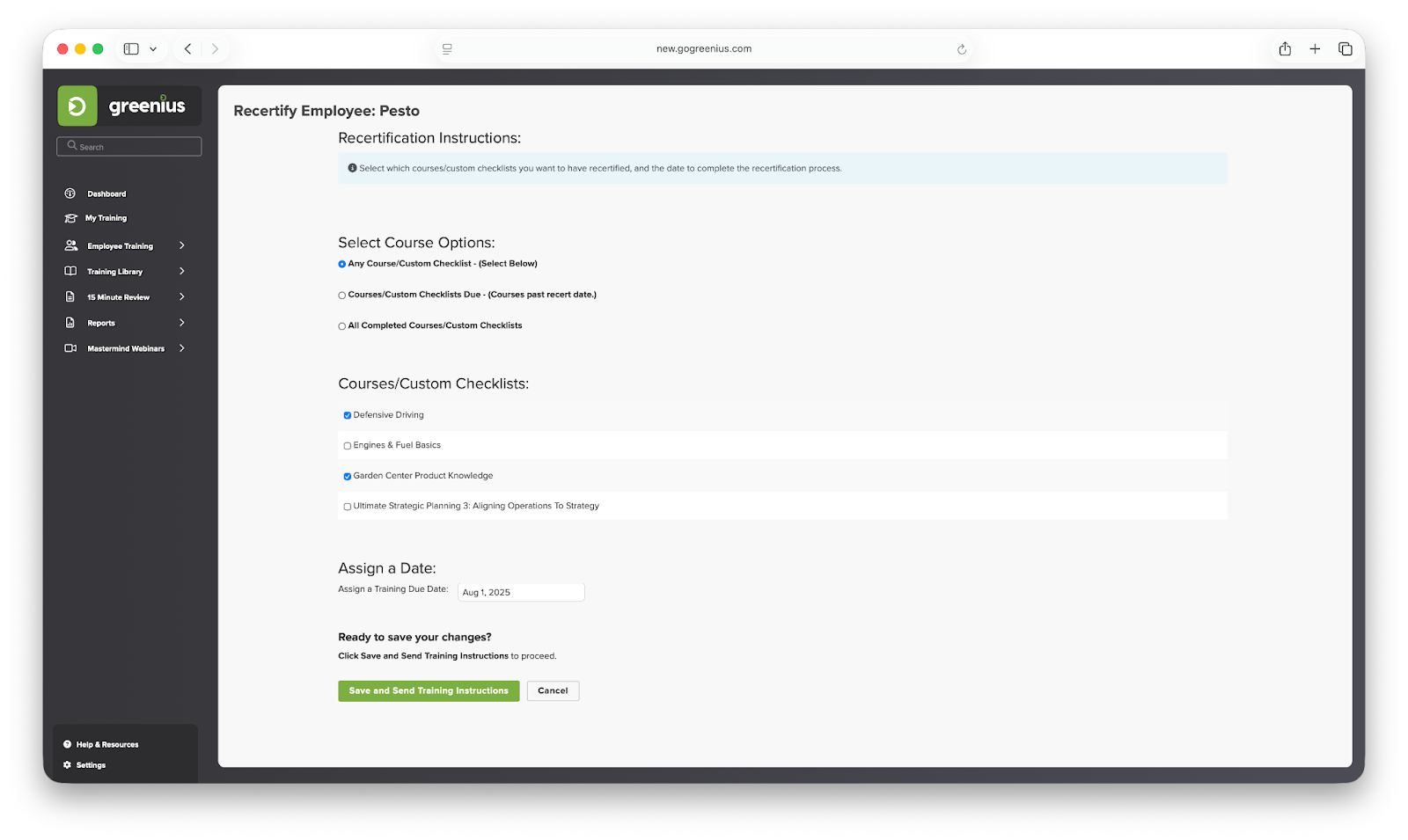The width and height of the screenshot is (1408, 840).
Task: Open the Dashboard menu item
Action: (106, 194)
